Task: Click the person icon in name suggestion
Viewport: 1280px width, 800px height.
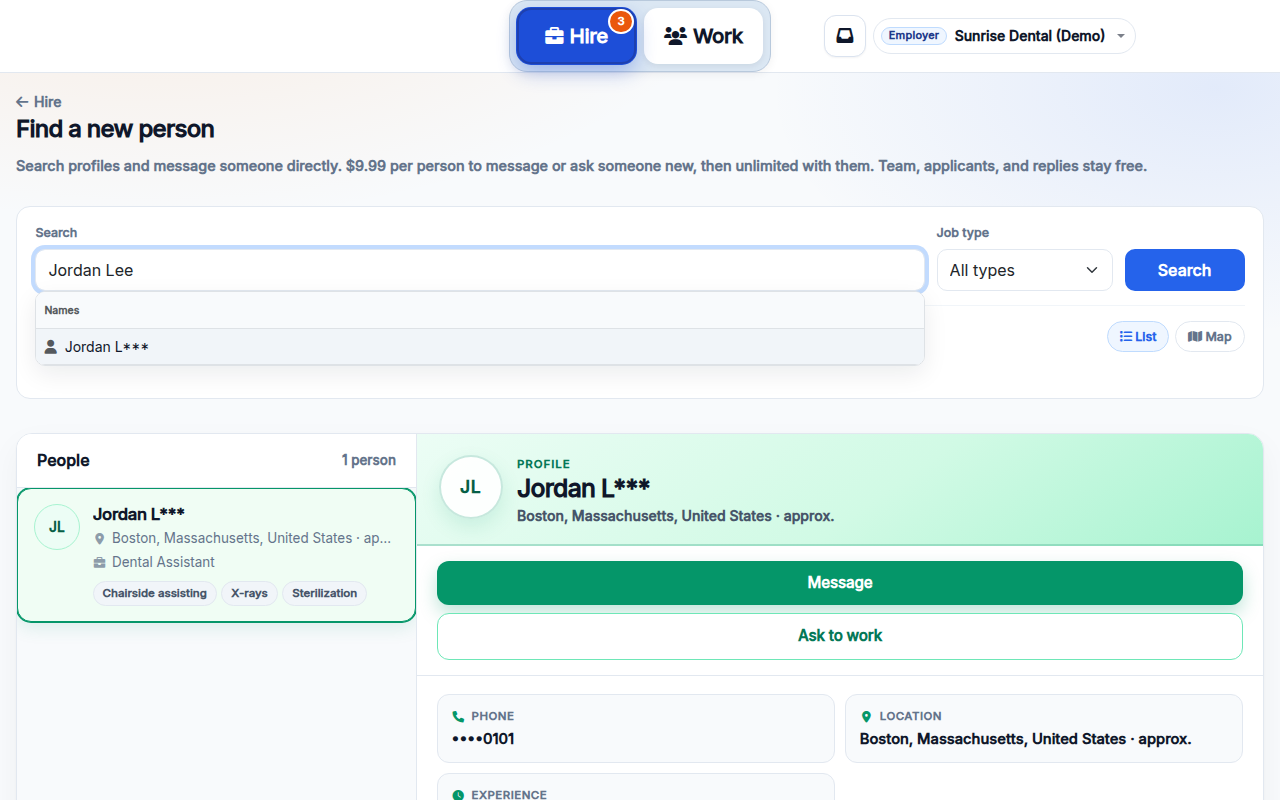Action: click(x=51, y=347)
